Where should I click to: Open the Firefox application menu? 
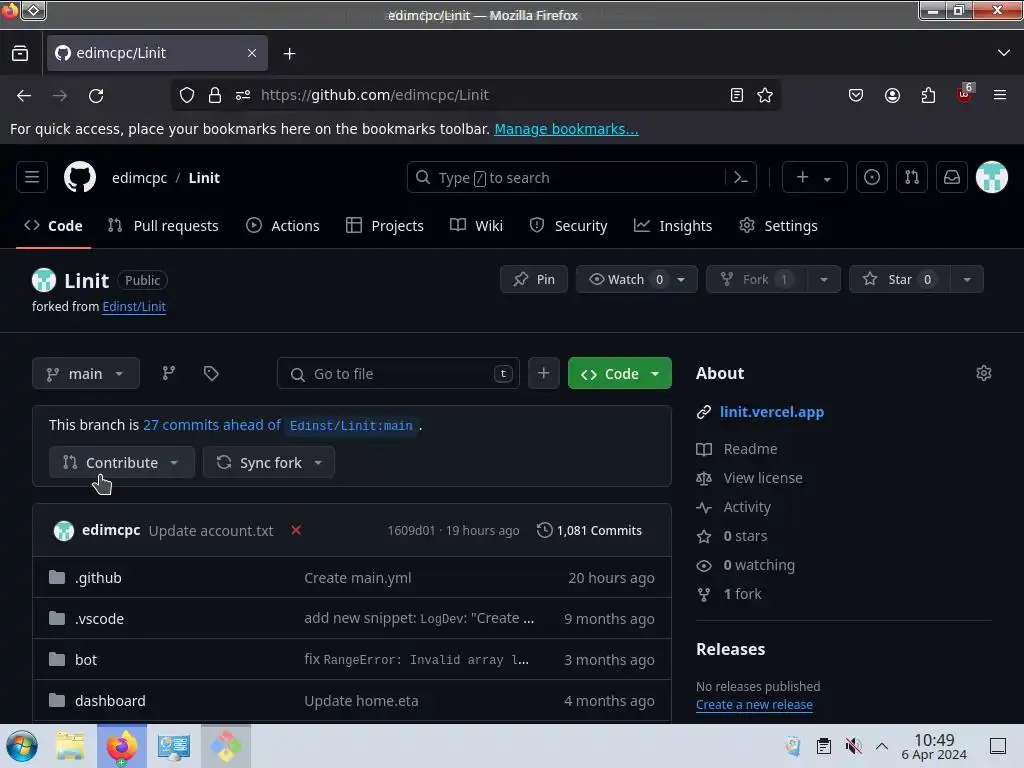1000,95
